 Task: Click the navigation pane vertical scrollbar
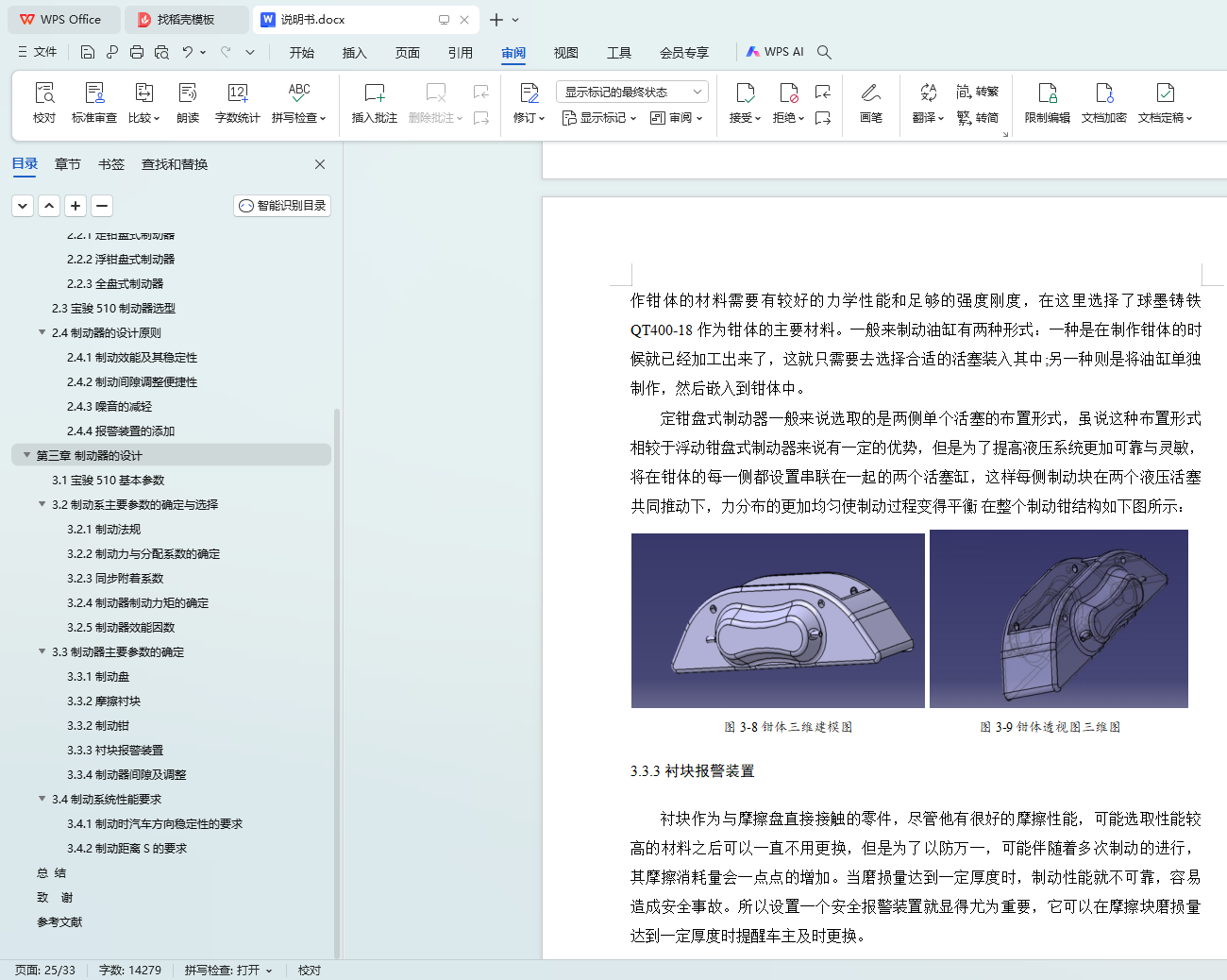pos(337,680)
